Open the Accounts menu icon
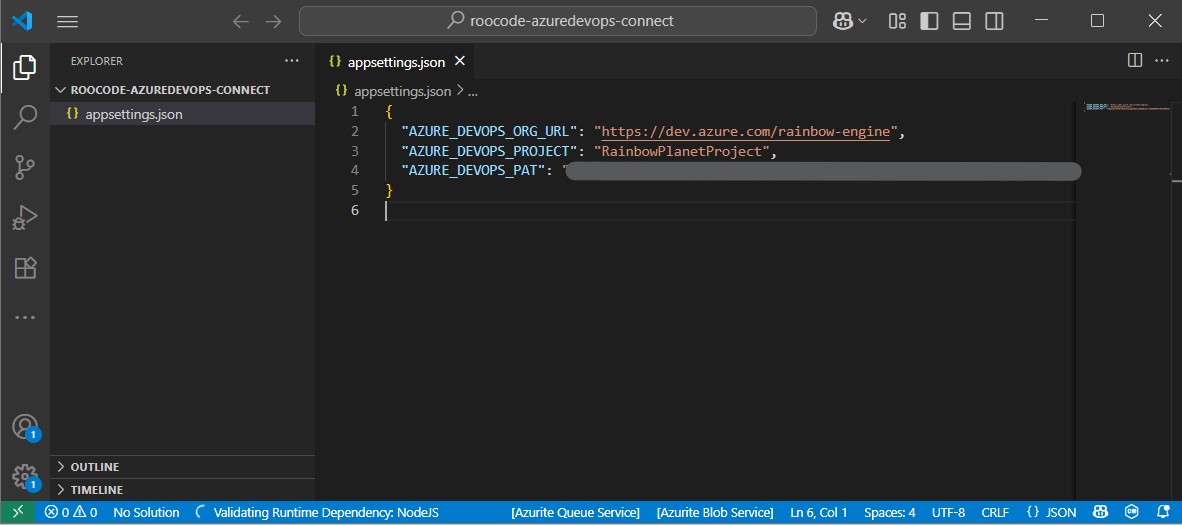The image size is (1182, 525). click(25, 427)
